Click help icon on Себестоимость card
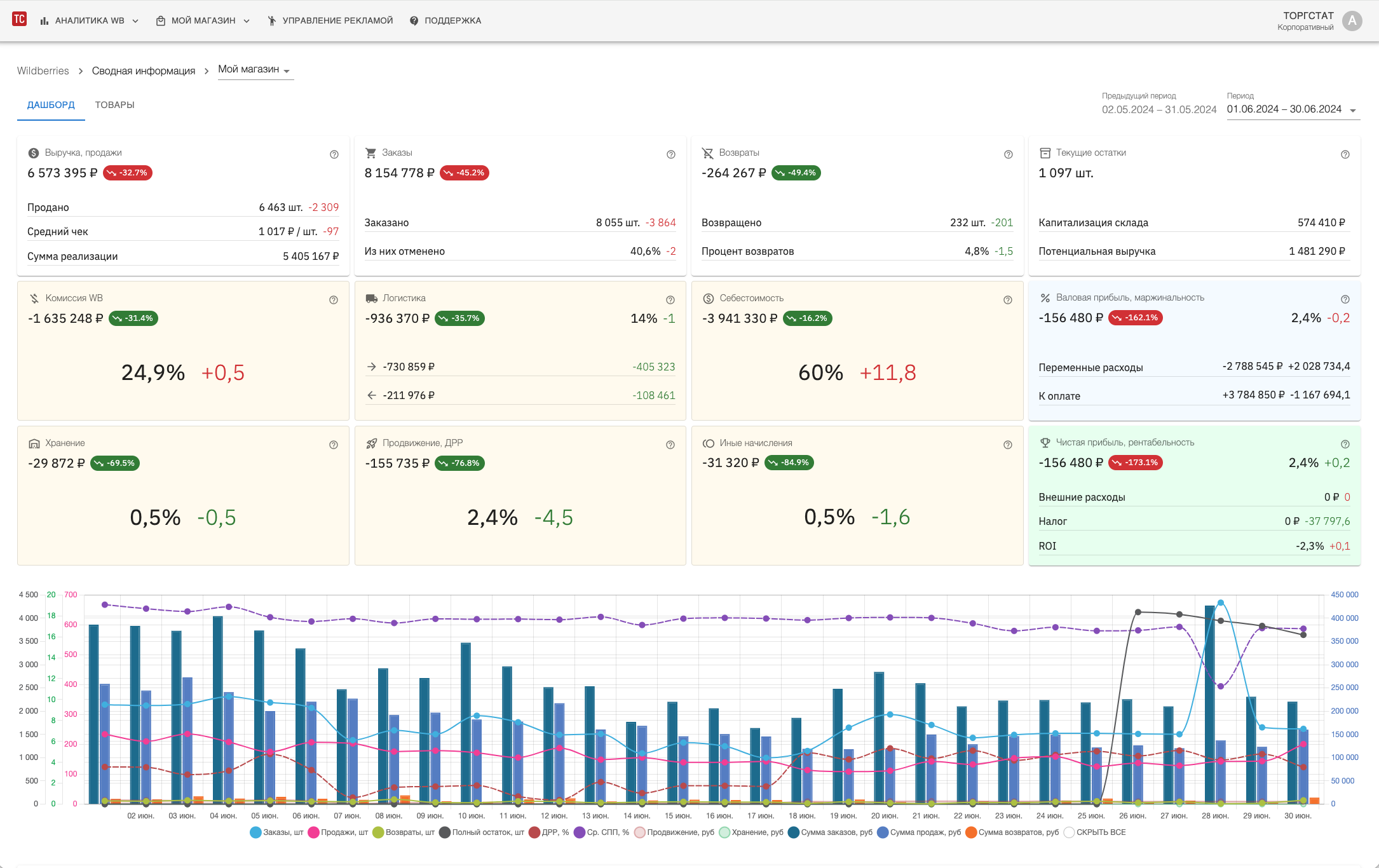 pyautogui.click(x=1008, y=300)
